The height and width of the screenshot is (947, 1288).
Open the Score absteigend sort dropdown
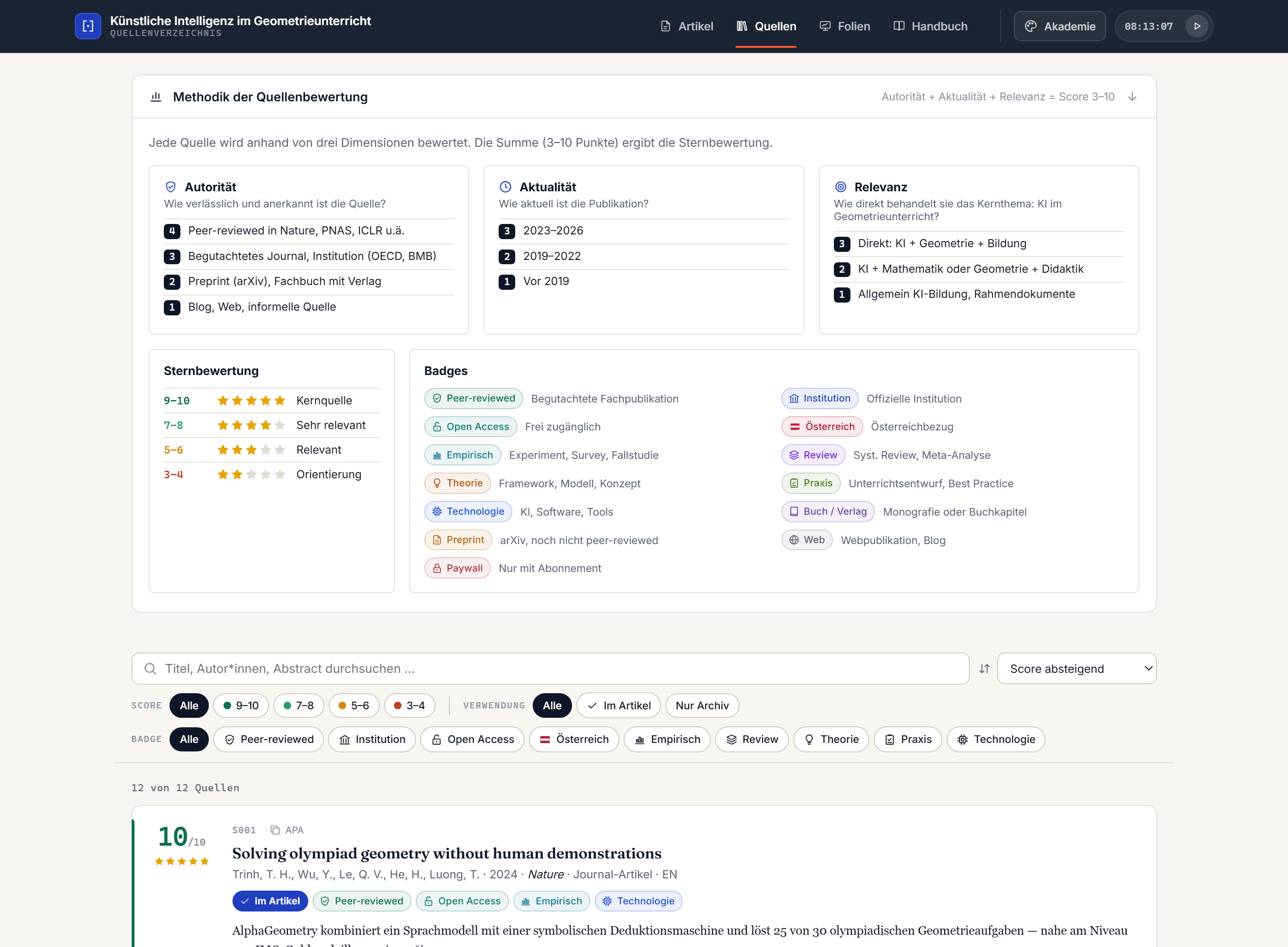pos(1076,669)
